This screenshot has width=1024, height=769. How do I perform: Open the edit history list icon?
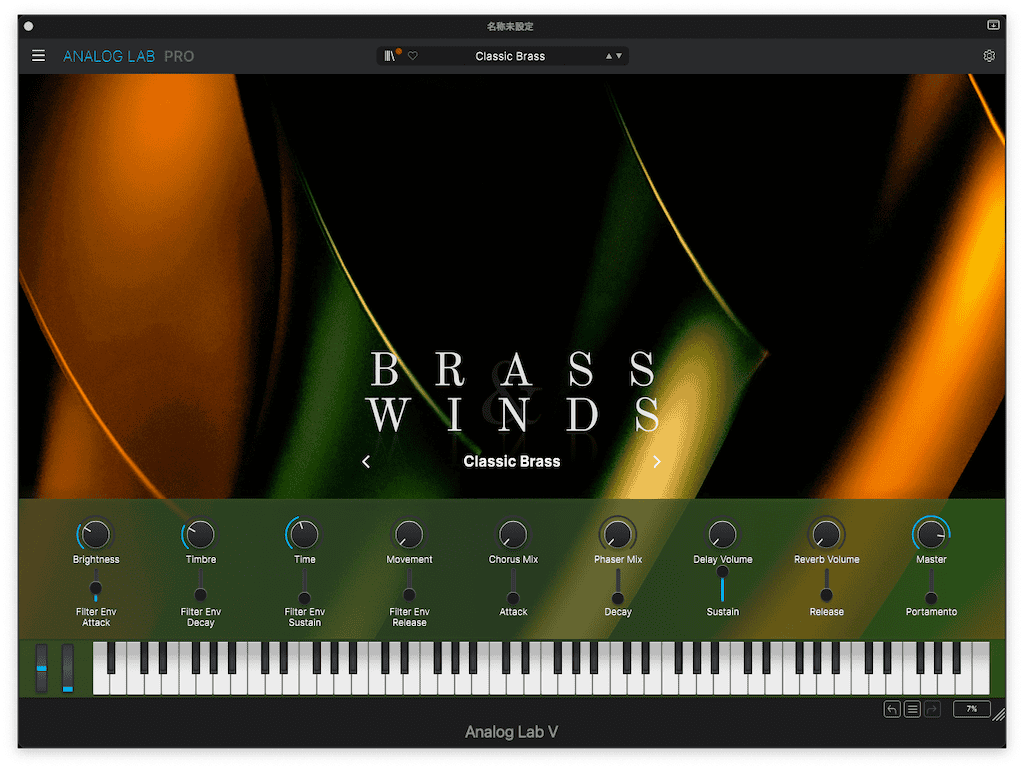click(912, 709)
